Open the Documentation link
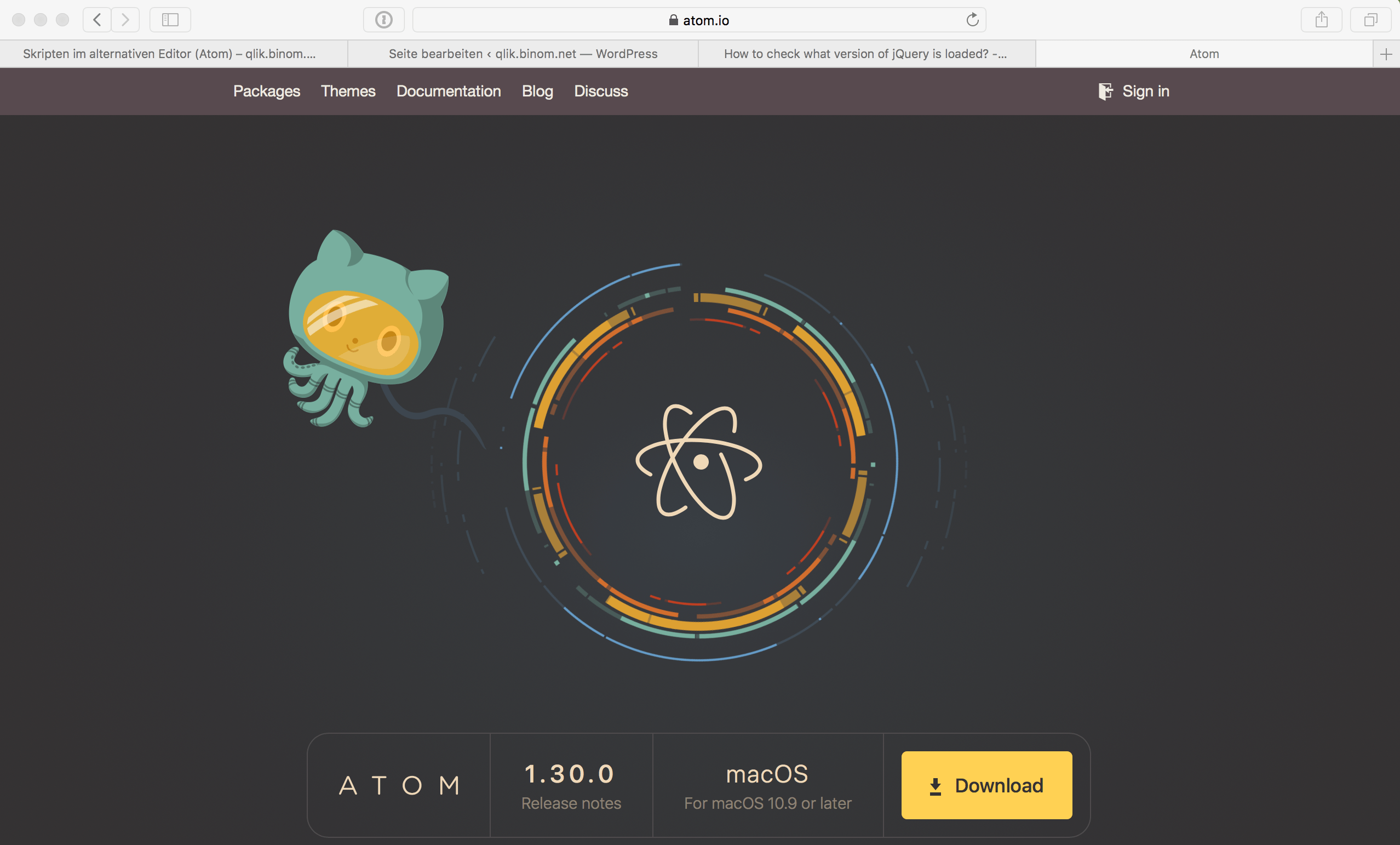Screen dimensions: 1400x845 click(x=448, y=91)
